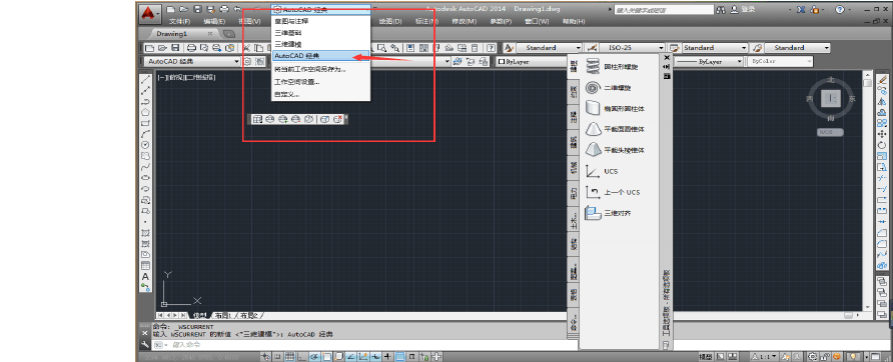This screenshot has height=362, width=893.
Task: Select the Line tool in Draw toolbar
Action: pyautogui.click(x=146, y=79)
